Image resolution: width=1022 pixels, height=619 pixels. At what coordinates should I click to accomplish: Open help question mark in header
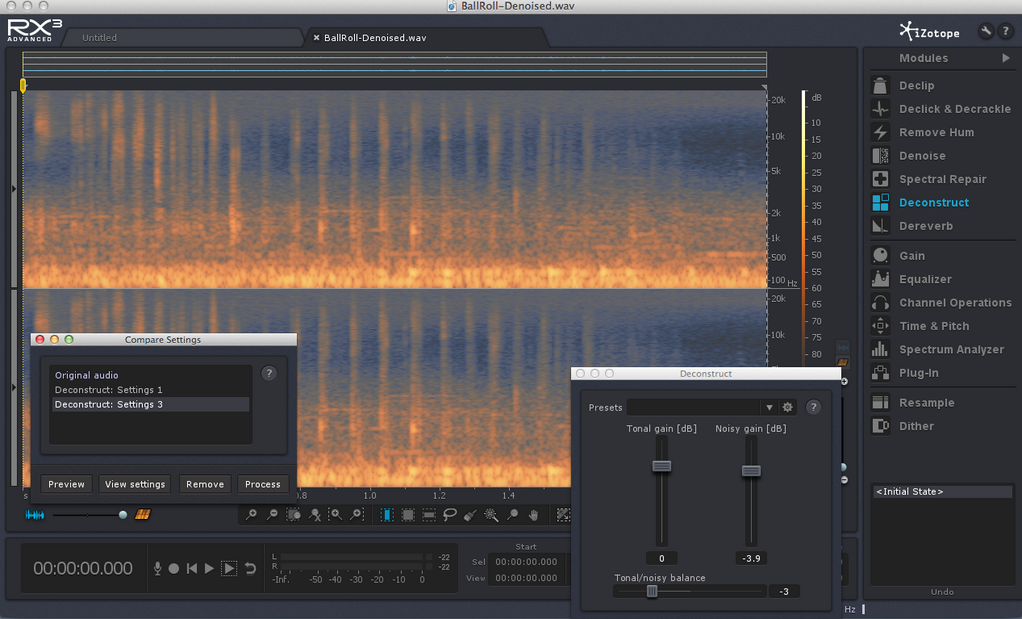(1006, 31)
